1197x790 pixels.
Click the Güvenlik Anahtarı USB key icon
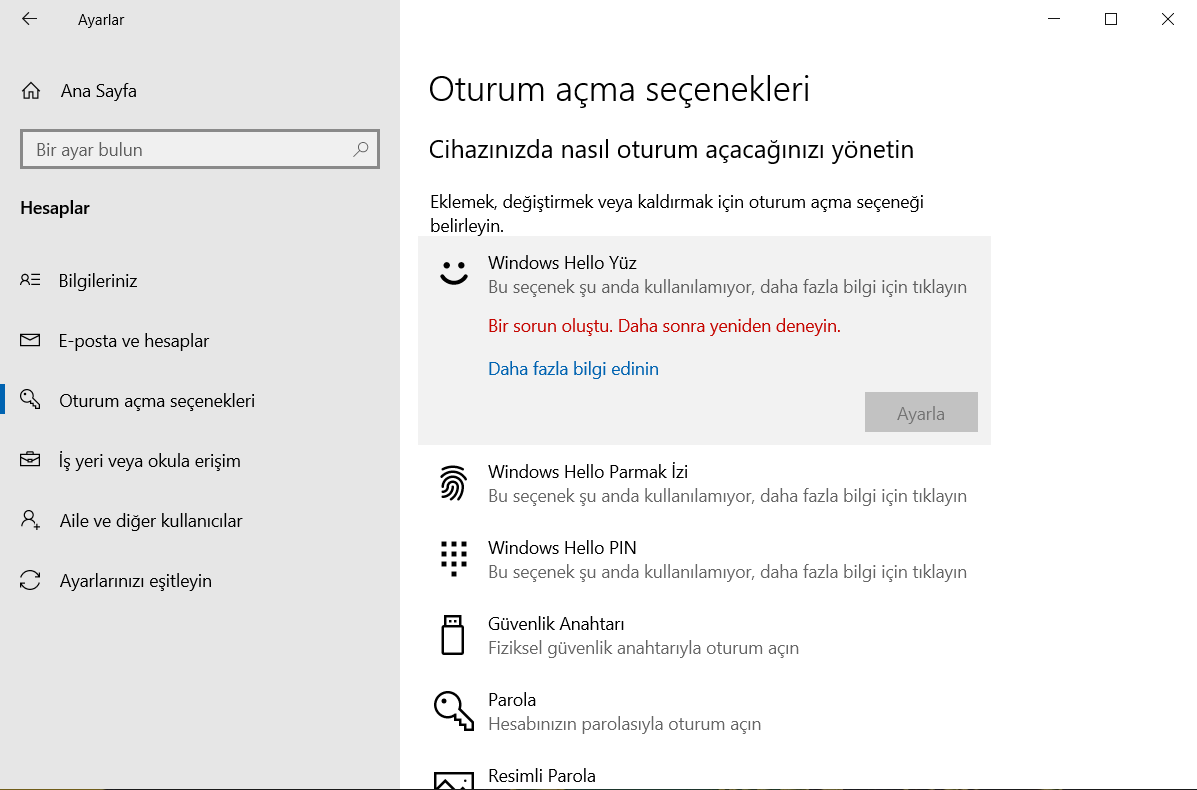pyautogui.click(x=453, y=634)
